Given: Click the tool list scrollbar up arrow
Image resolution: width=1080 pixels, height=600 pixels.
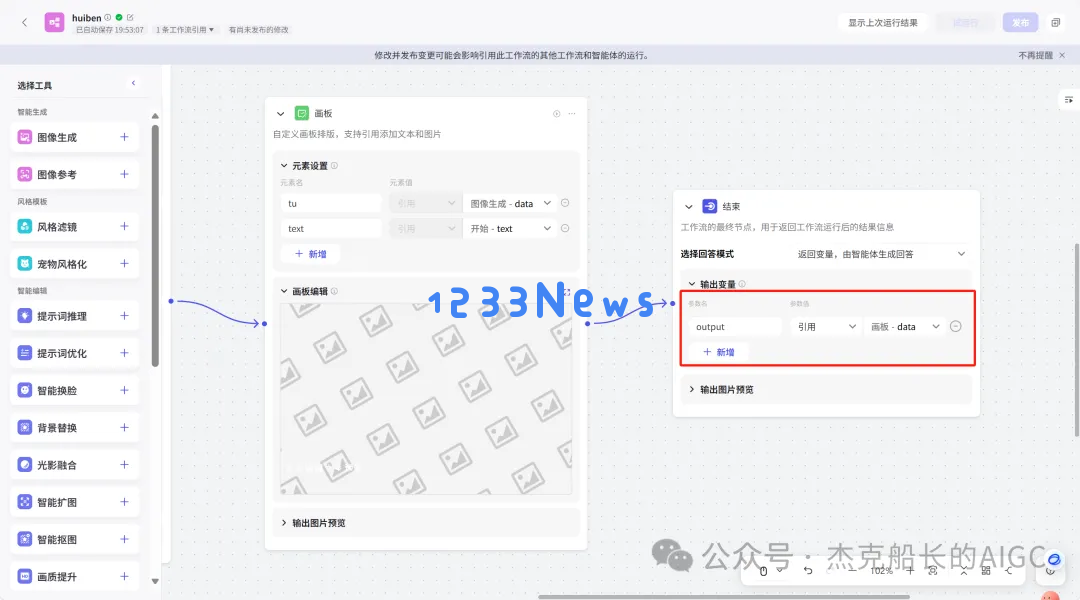Looking at the screenshot, I should click(x=155, y=116).
